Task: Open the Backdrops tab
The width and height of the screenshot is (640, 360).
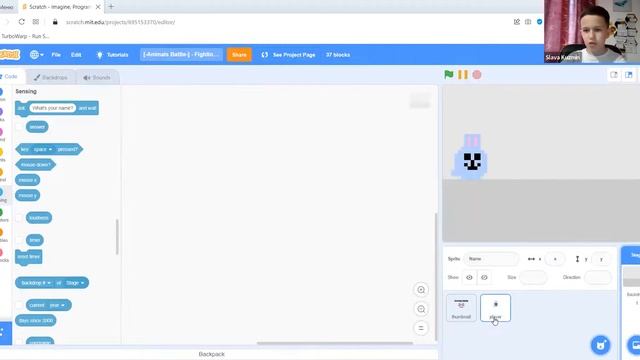Action: point(51,77)
